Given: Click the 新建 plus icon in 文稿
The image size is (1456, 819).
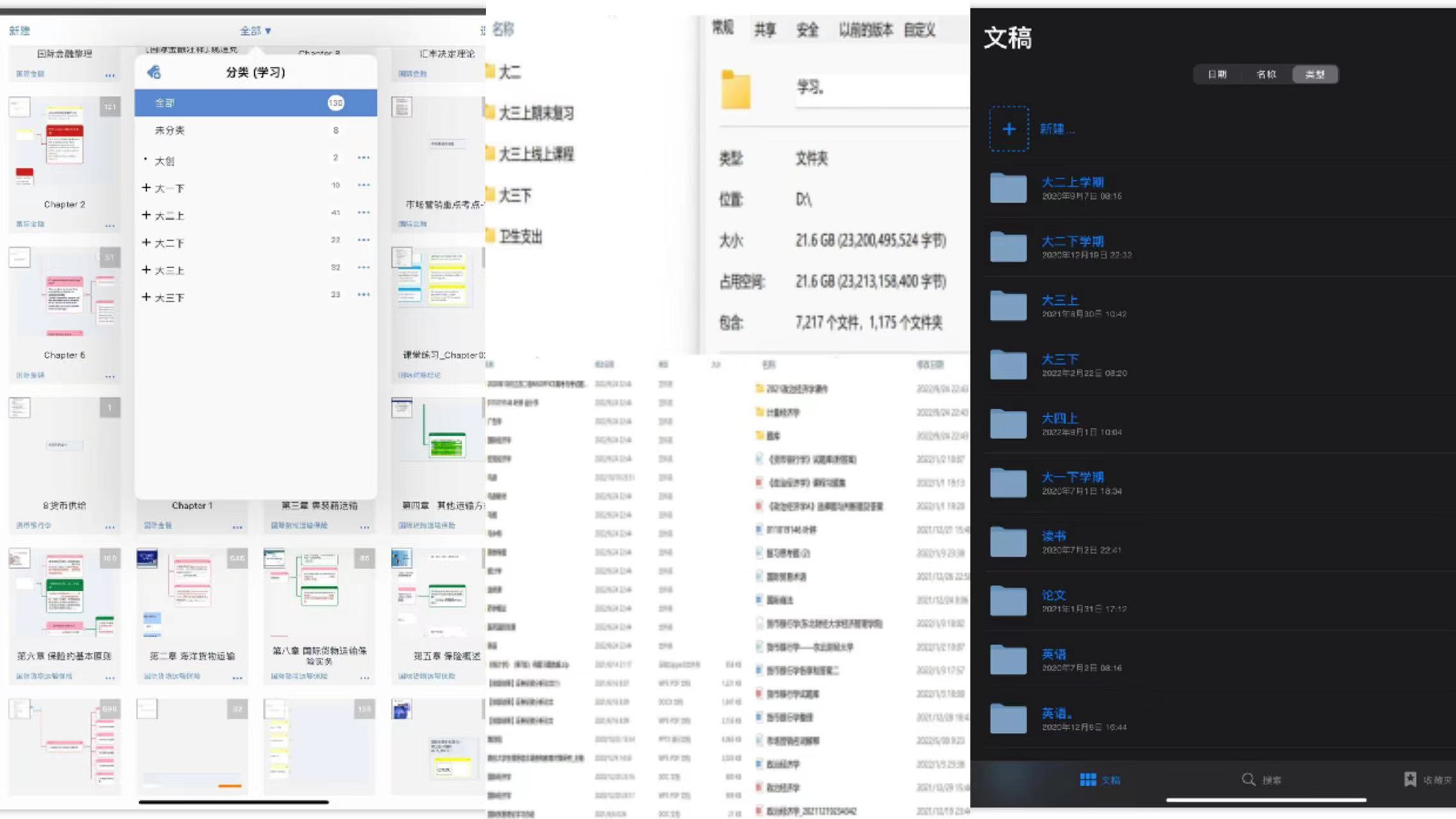Looking at the screenshot, I should click(x=1009, y=129).
